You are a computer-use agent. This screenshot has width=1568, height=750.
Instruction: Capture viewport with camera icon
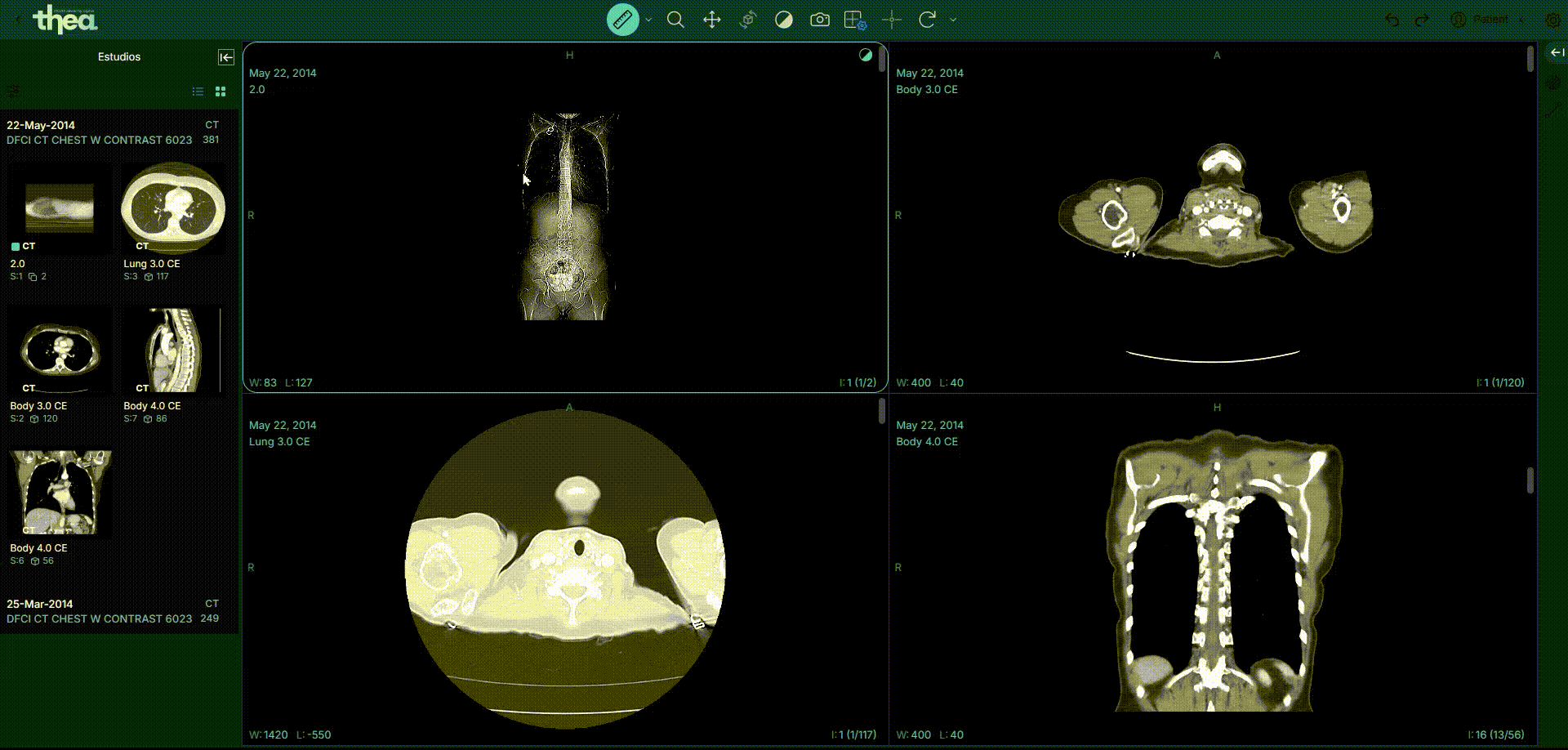(820, 20)
